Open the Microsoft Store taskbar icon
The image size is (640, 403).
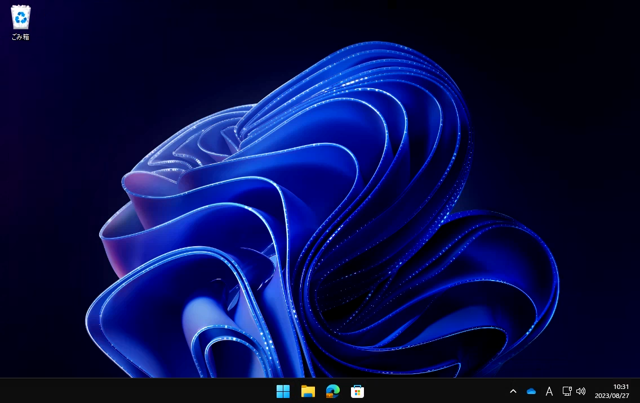tap(357, 391)
